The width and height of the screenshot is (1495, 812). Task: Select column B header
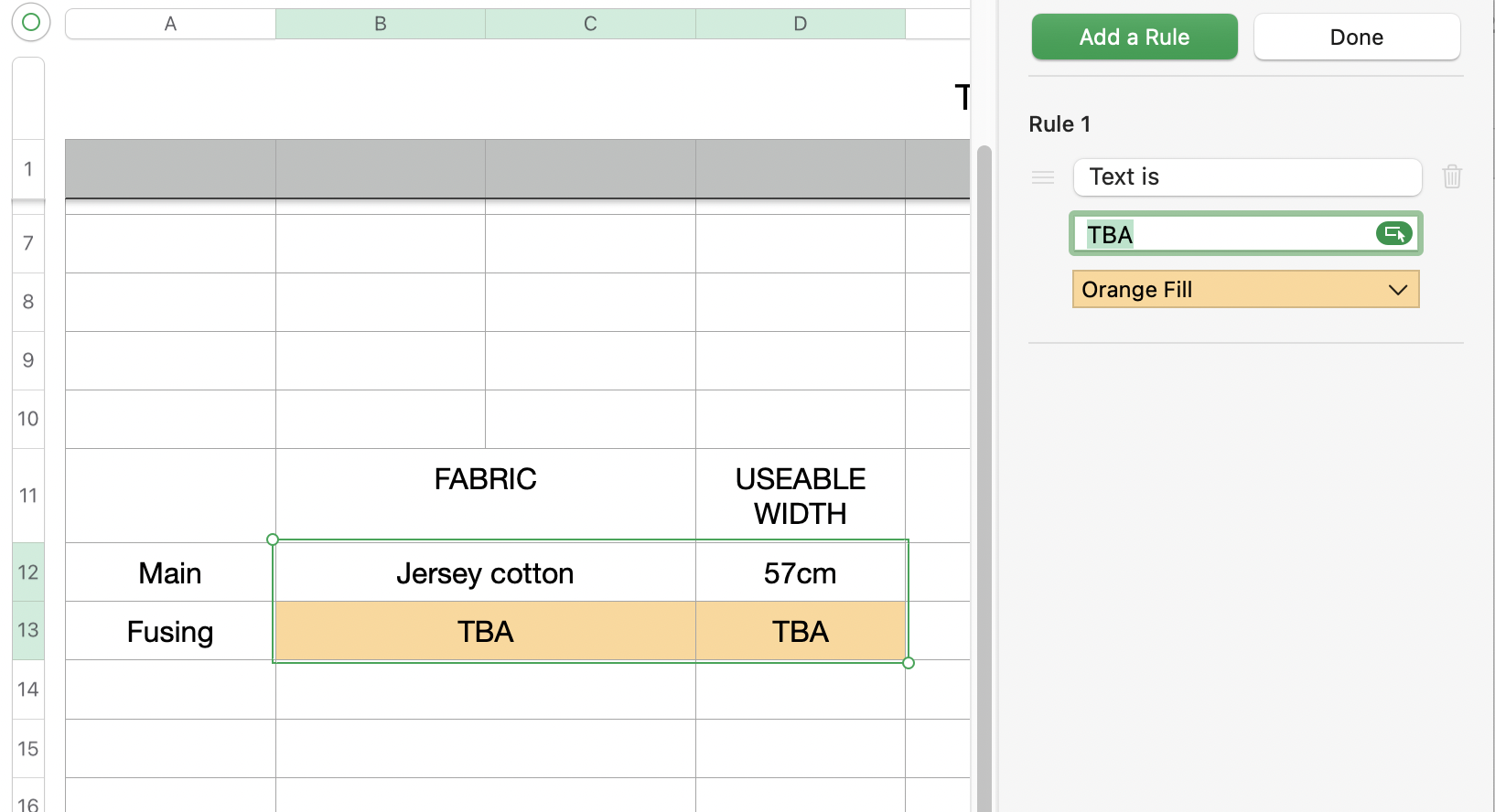[380, 24]
